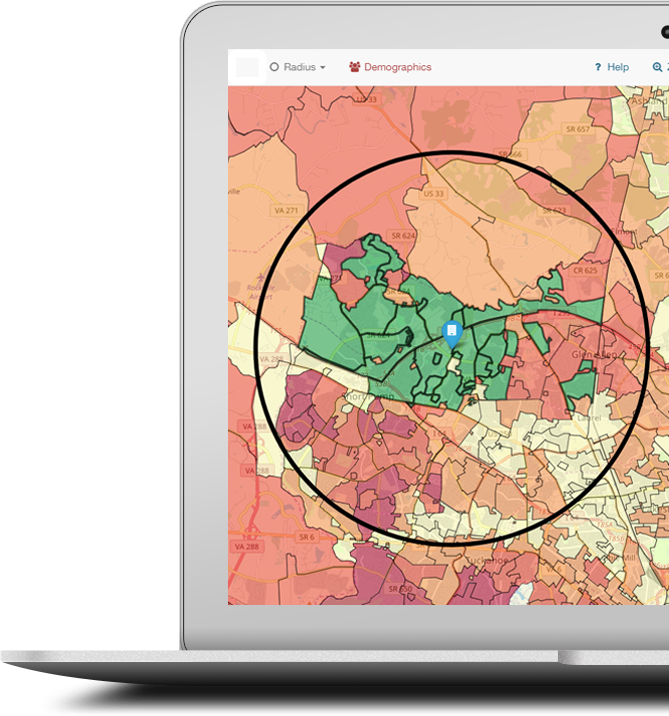Screen dimensions: 669x716
Task: Click the Radius circle icon
Action: pyautogui.click(x=274, y=67)
